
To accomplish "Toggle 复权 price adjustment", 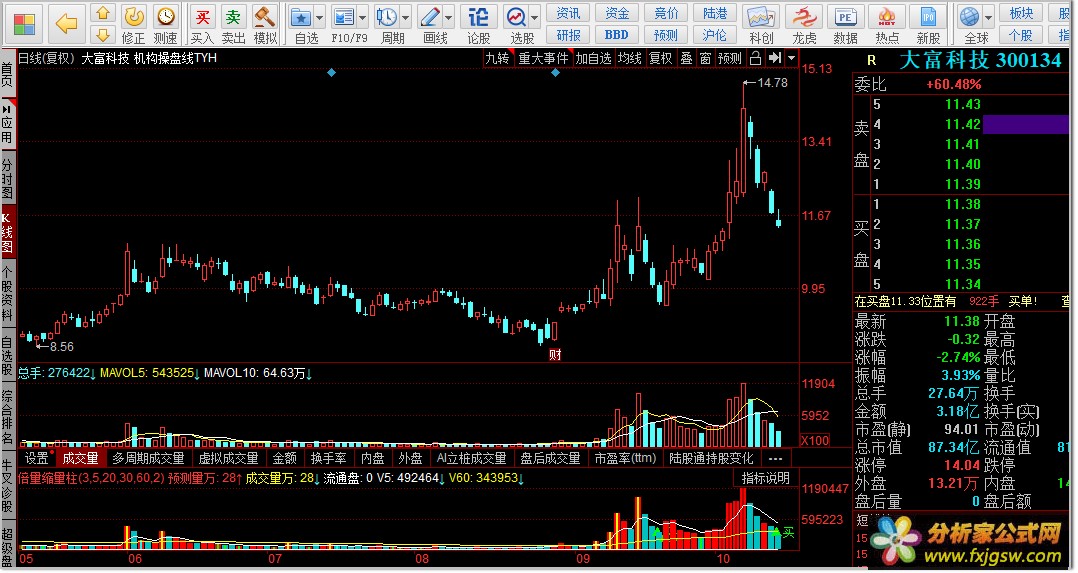I will [661, 58].
